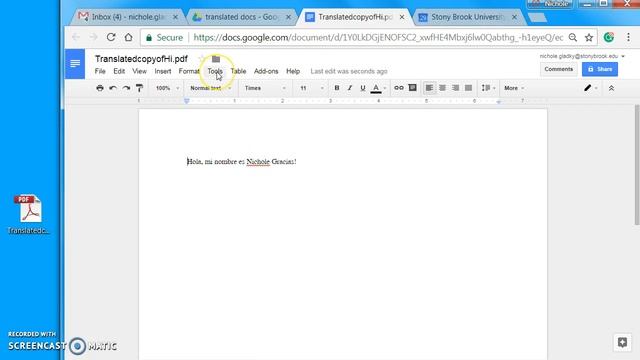Click the Print icon in toolbar

pos(100,88)
